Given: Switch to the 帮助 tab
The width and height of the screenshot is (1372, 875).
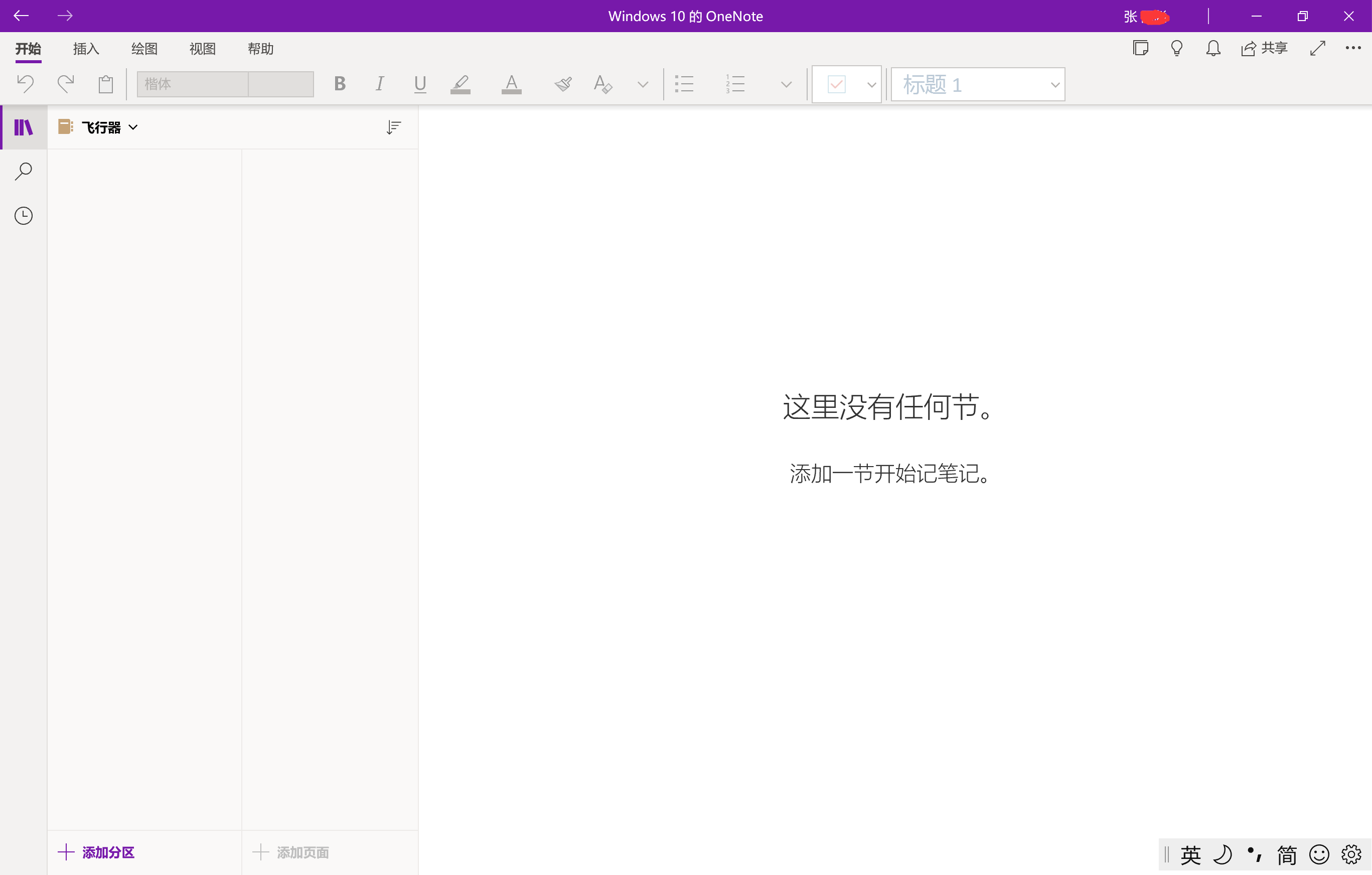Looking at the screenshot, I should point(260,49).
